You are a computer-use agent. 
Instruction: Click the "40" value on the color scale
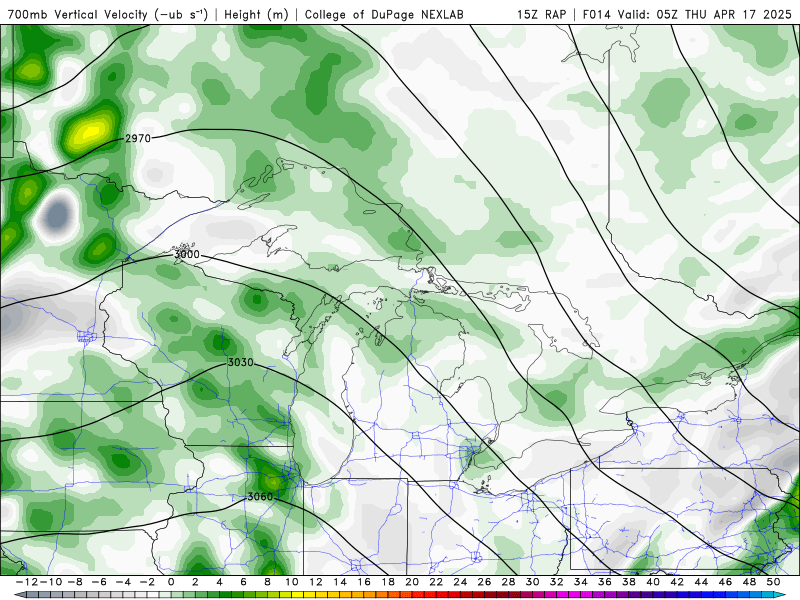pos(653,582)
